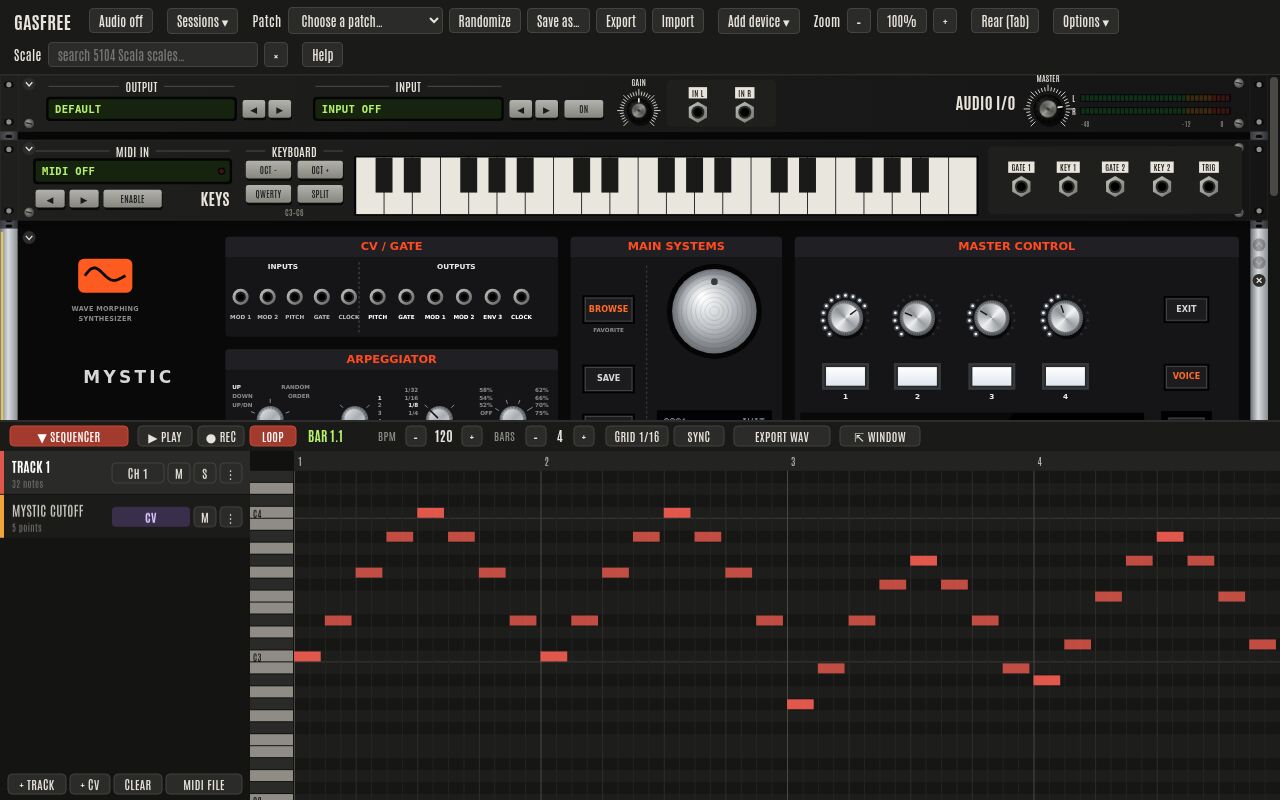The image size is (1280, 800).
Task: Enable MIDI input
Action: coord(133,199)
